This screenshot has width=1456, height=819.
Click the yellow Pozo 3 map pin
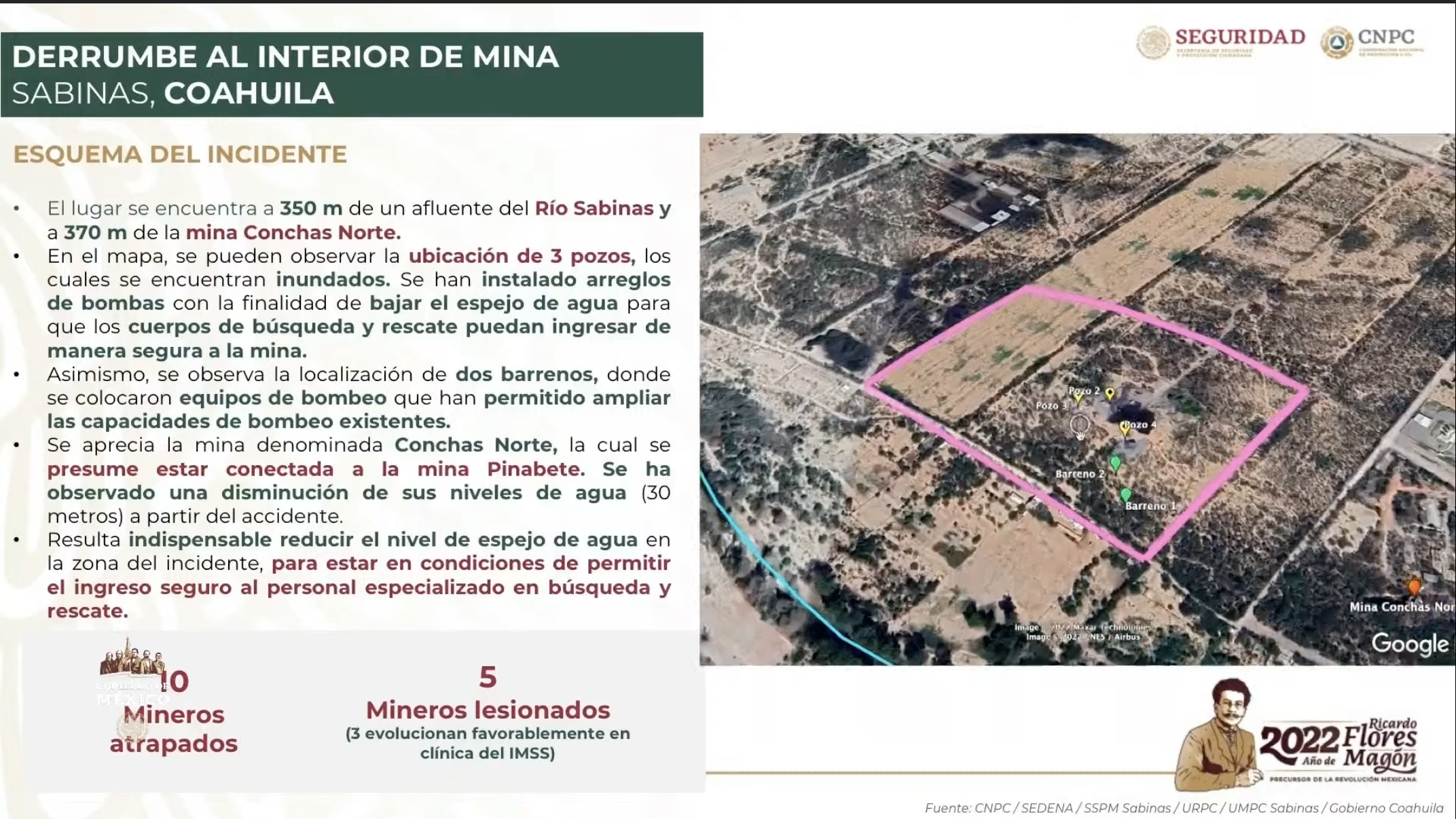pos(1077,398)
